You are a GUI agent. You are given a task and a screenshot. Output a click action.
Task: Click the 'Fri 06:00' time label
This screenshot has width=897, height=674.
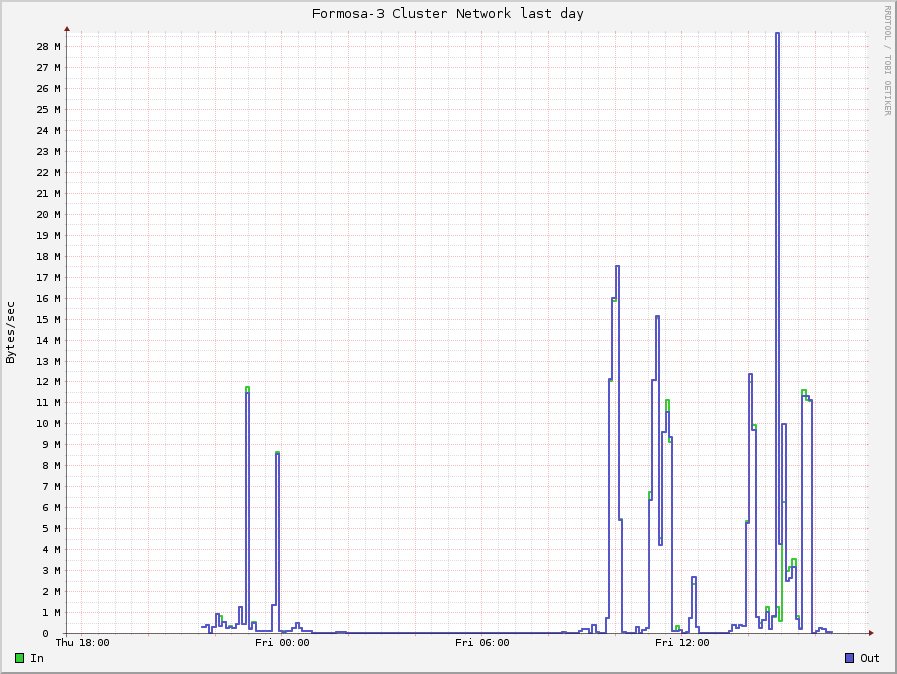click(x=482, y=643)
